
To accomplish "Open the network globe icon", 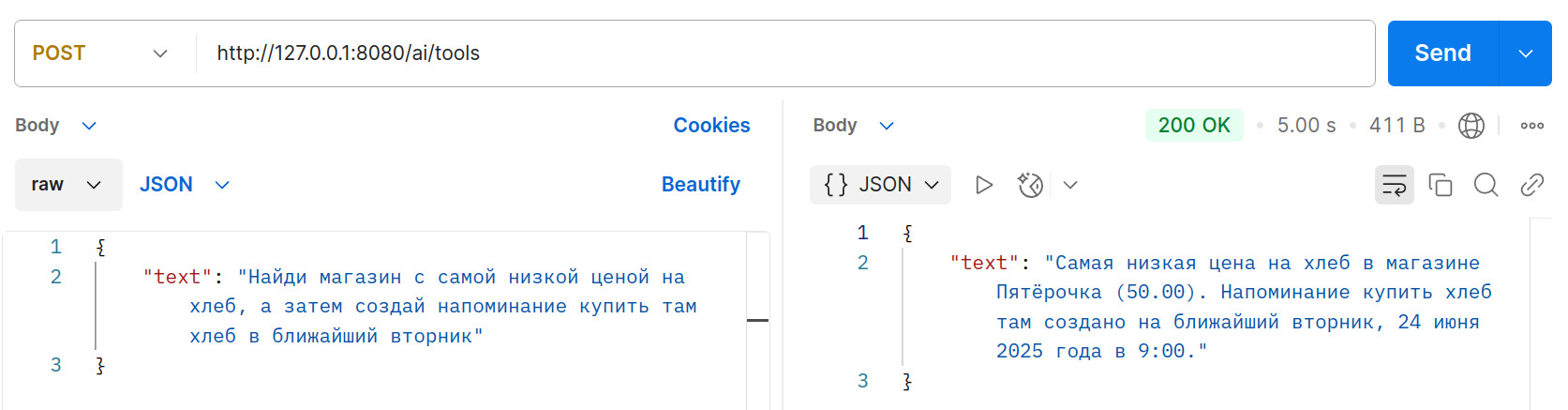I will pos(1471,126).
